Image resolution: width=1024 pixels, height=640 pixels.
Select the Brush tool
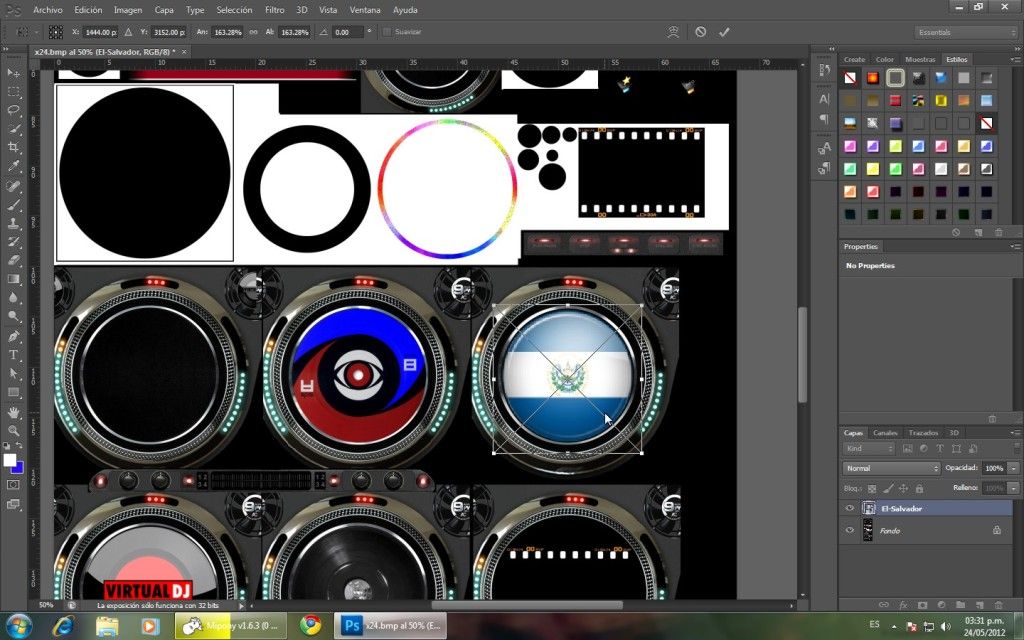click(13, 204)
